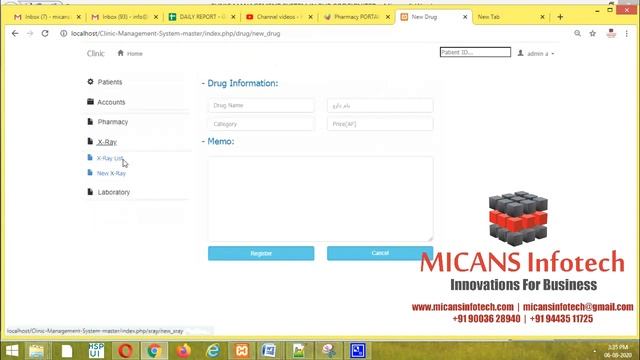
Task: Focus the Price(AF) field
Action: 380,124
